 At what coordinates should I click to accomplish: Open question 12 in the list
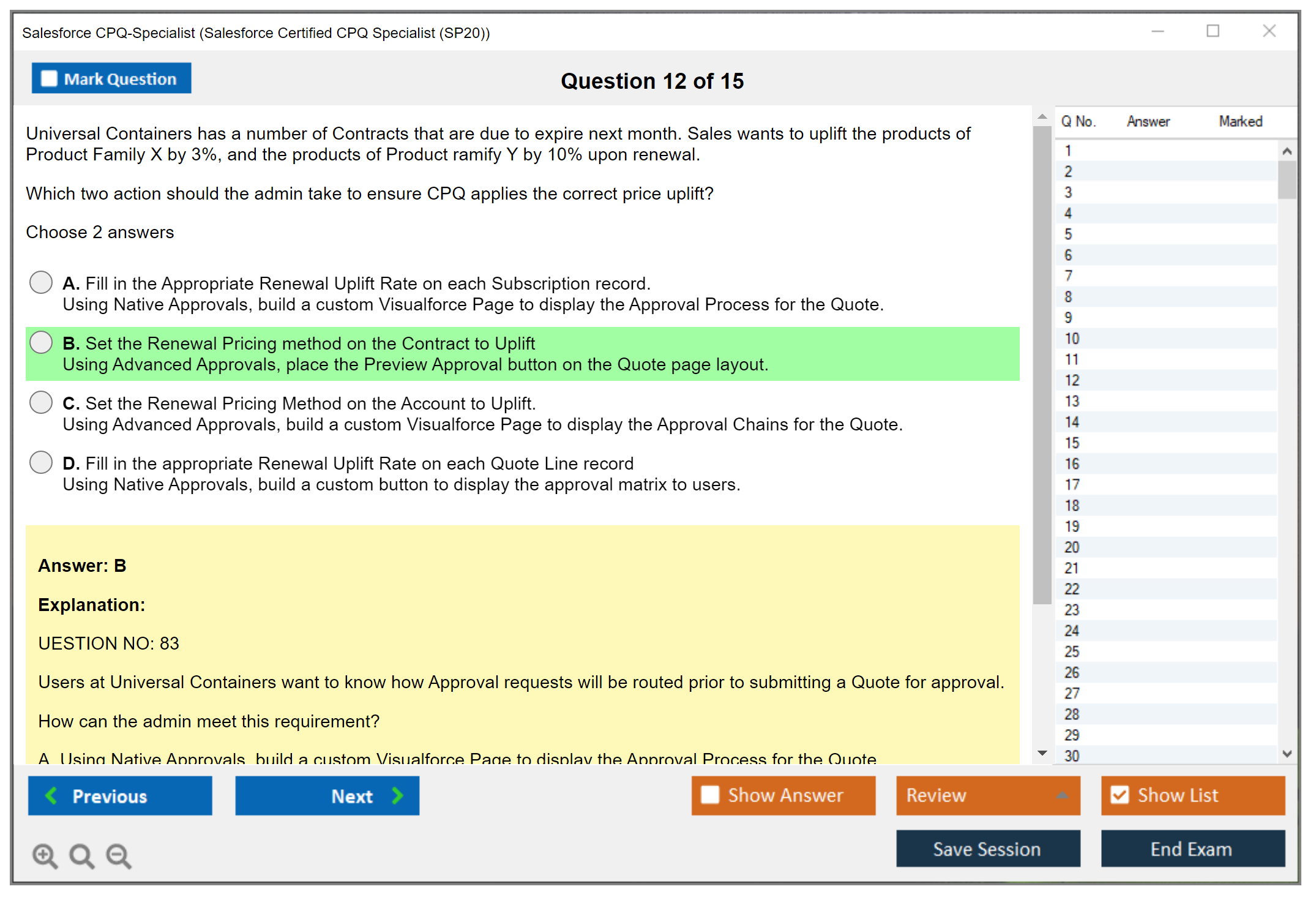click(x=1072, y=380)
